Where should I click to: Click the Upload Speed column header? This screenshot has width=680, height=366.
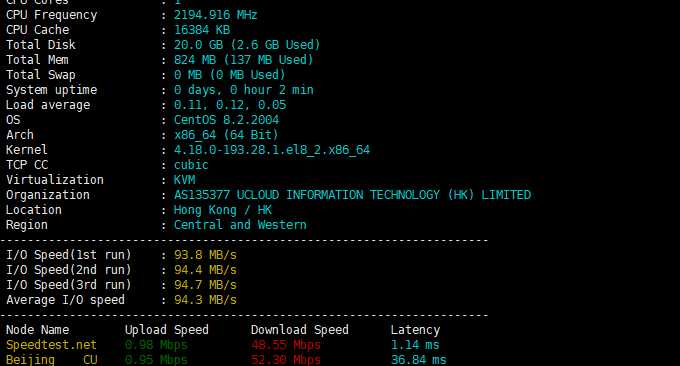167,330
